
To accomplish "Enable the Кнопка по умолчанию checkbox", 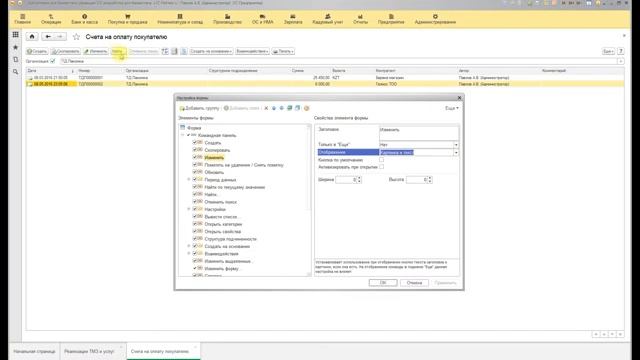I will pos(382,160).
